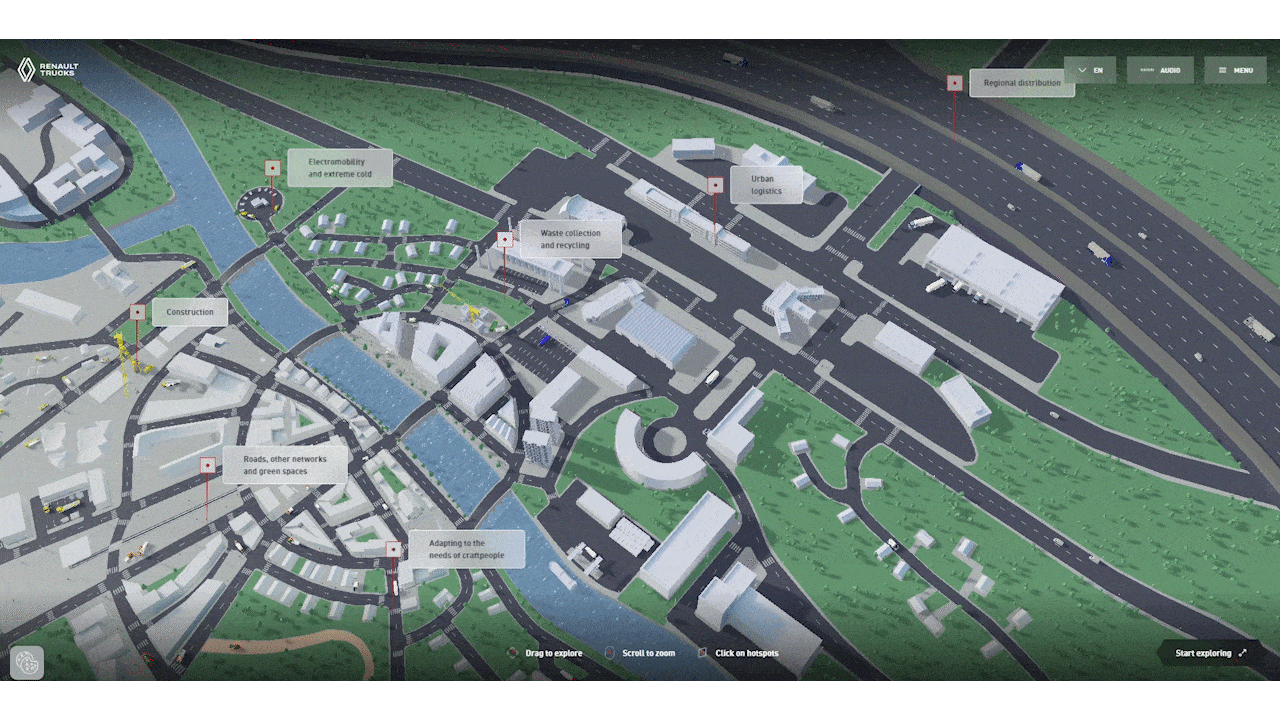The image size is (1280, 720).
Task: Open the MENU hamburger button
Action: tap(1235, 70)
